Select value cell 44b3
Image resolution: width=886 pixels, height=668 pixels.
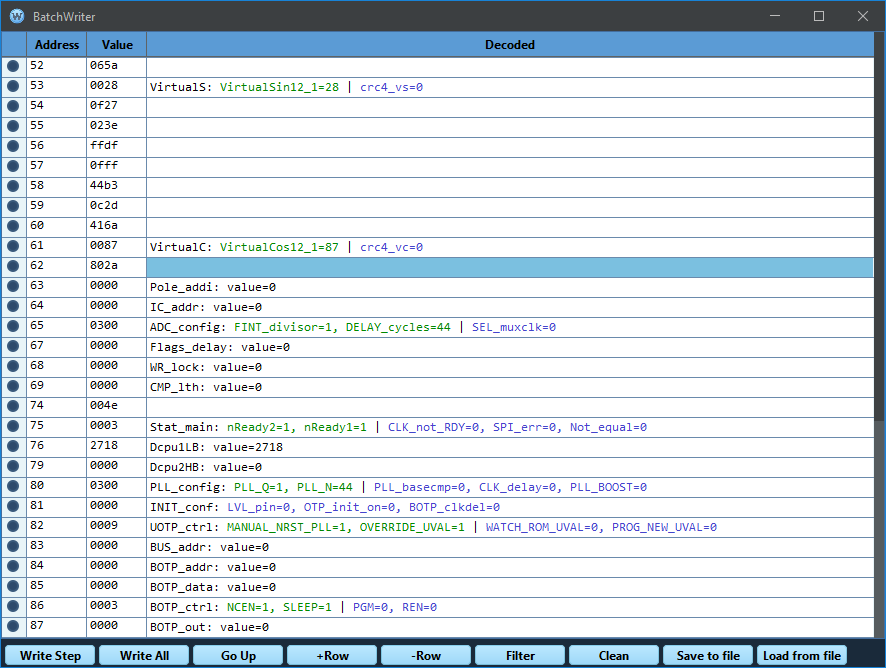point(116,185)
